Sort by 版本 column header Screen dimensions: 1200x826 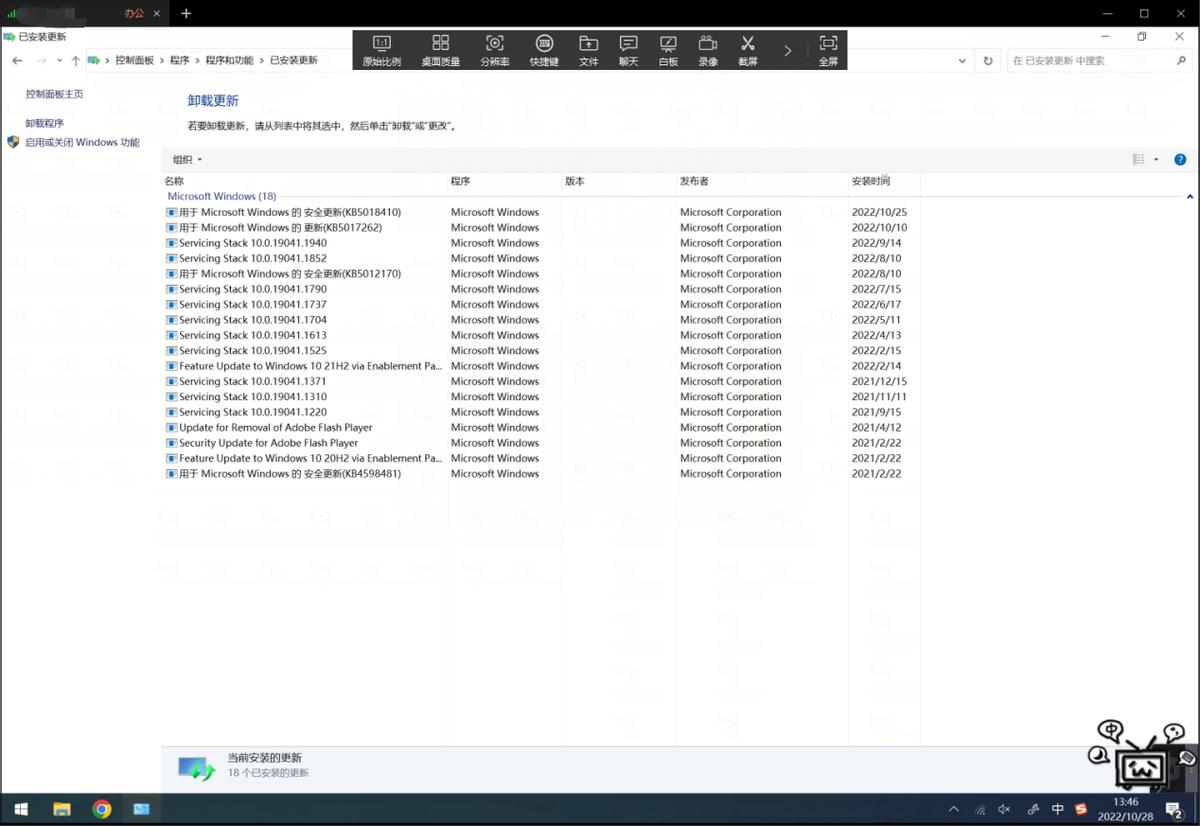(x=619, y=182)
